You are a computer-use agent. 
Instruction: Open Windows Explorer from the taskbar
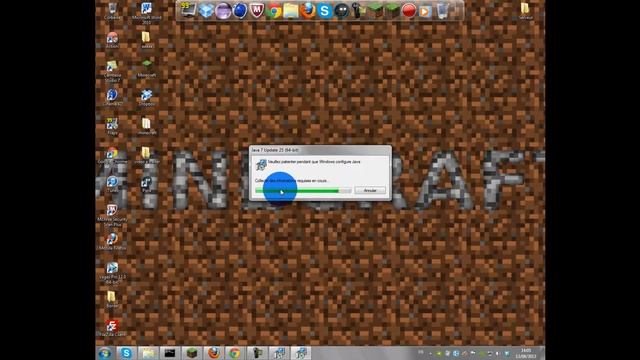coord(148,353)
